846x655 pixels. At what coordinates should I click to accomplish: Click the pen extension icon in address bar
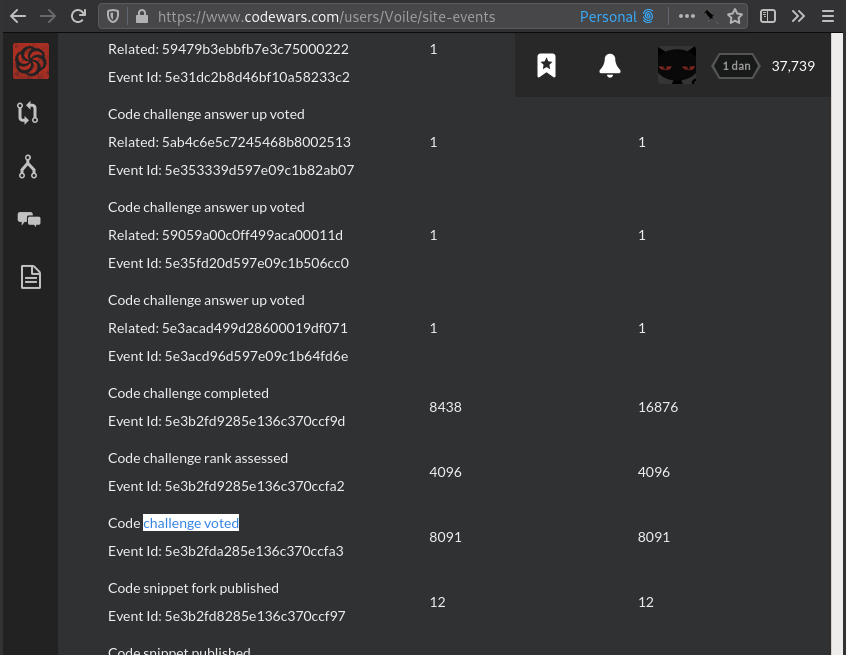(x=711, y=17)
